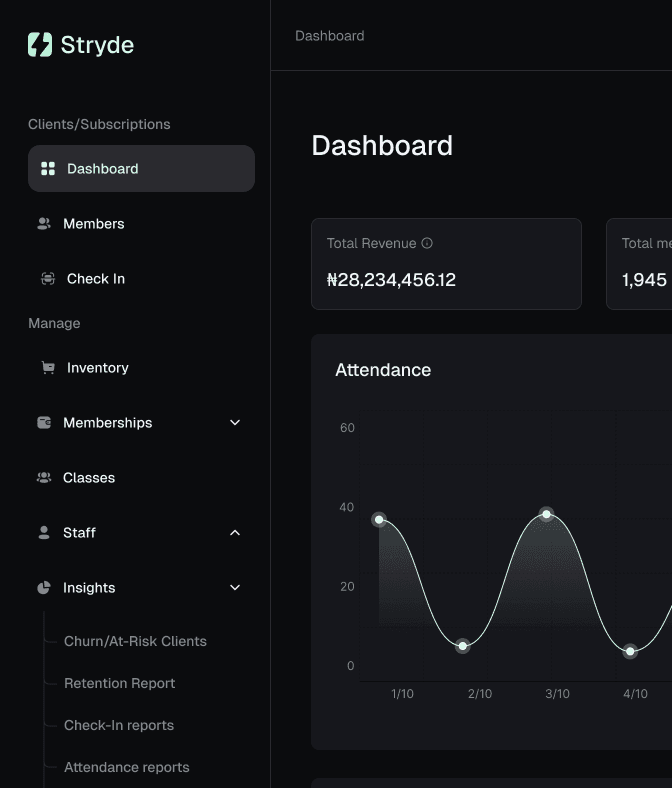Open Check-In reports under Insights
Screen dimensions: 672x788
(x=119, y=725)
